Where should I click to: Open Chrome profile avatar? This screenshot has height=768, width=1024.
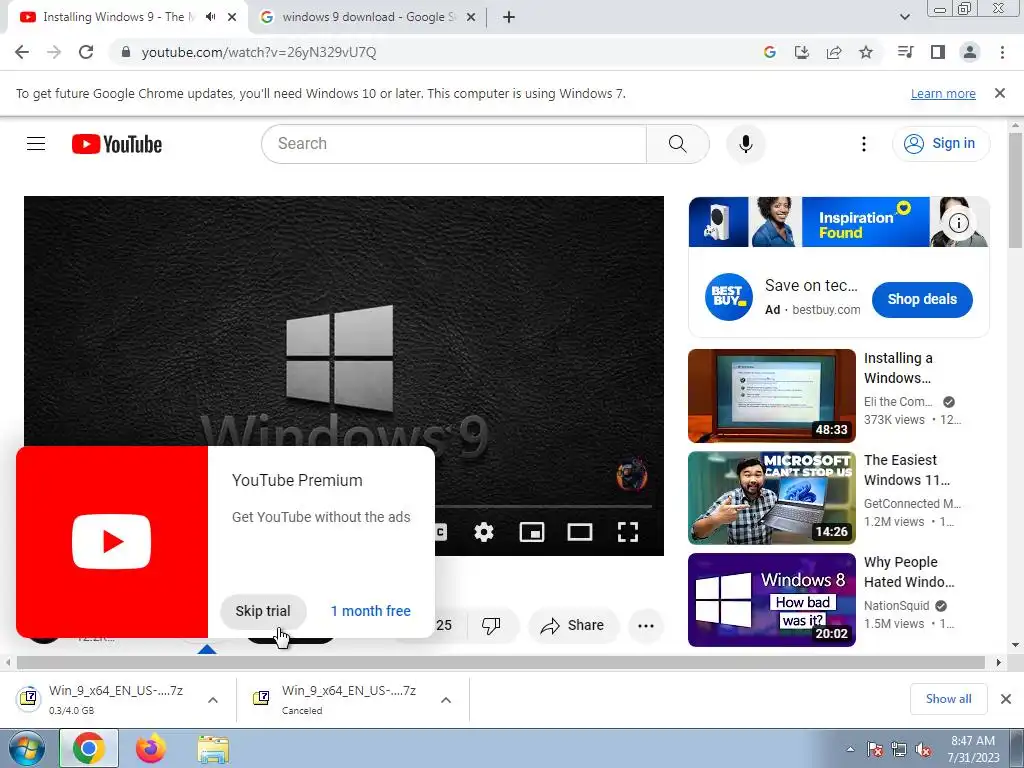970,52
